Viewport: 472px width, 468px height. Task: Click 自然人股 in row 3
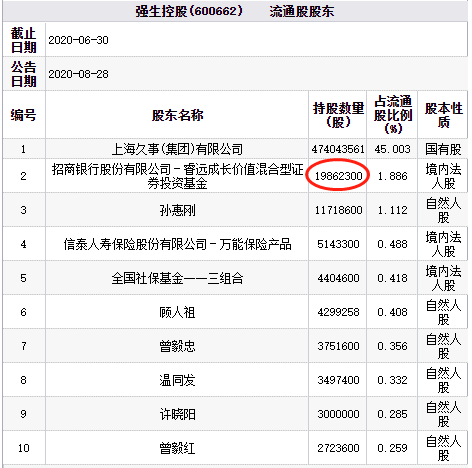click(x=443, y=210)
